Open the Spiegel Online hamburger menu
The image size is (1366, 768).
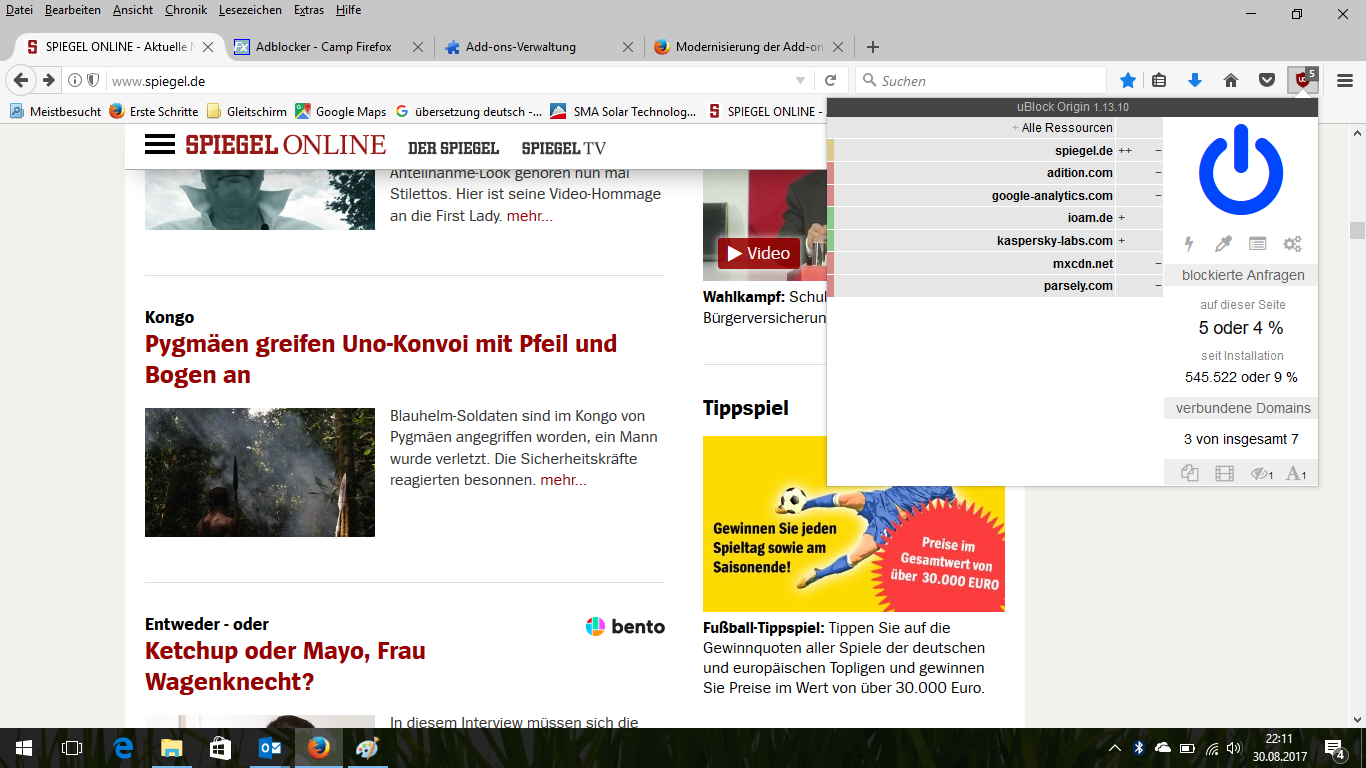(160, 145)
